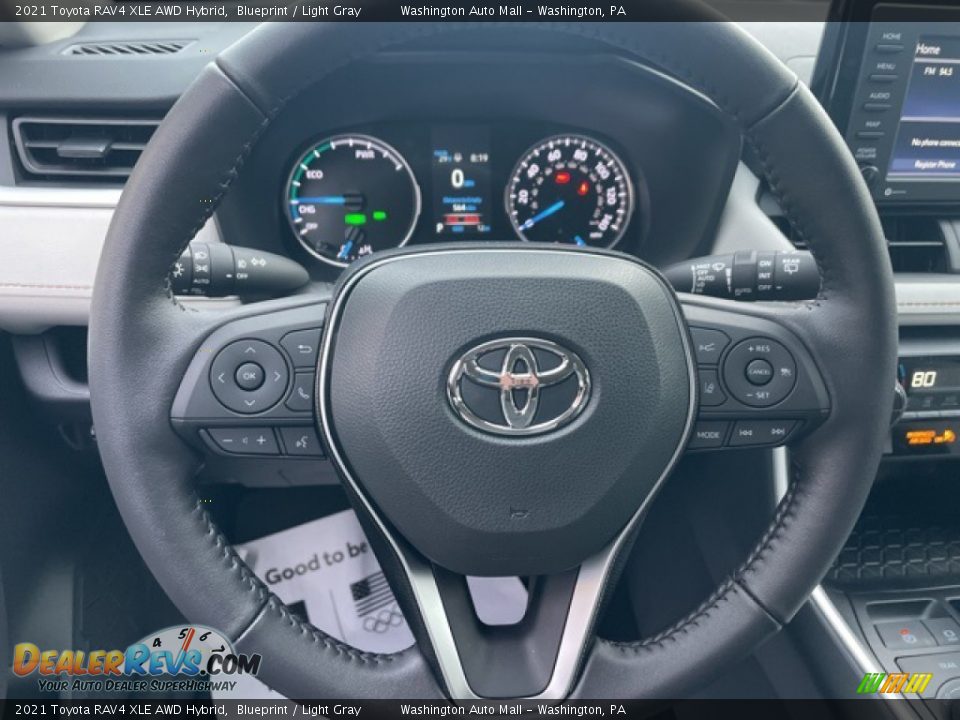Screen dimensions: 960x720
Task: Push the headlight control stalk end
Action: coord(184,269)
